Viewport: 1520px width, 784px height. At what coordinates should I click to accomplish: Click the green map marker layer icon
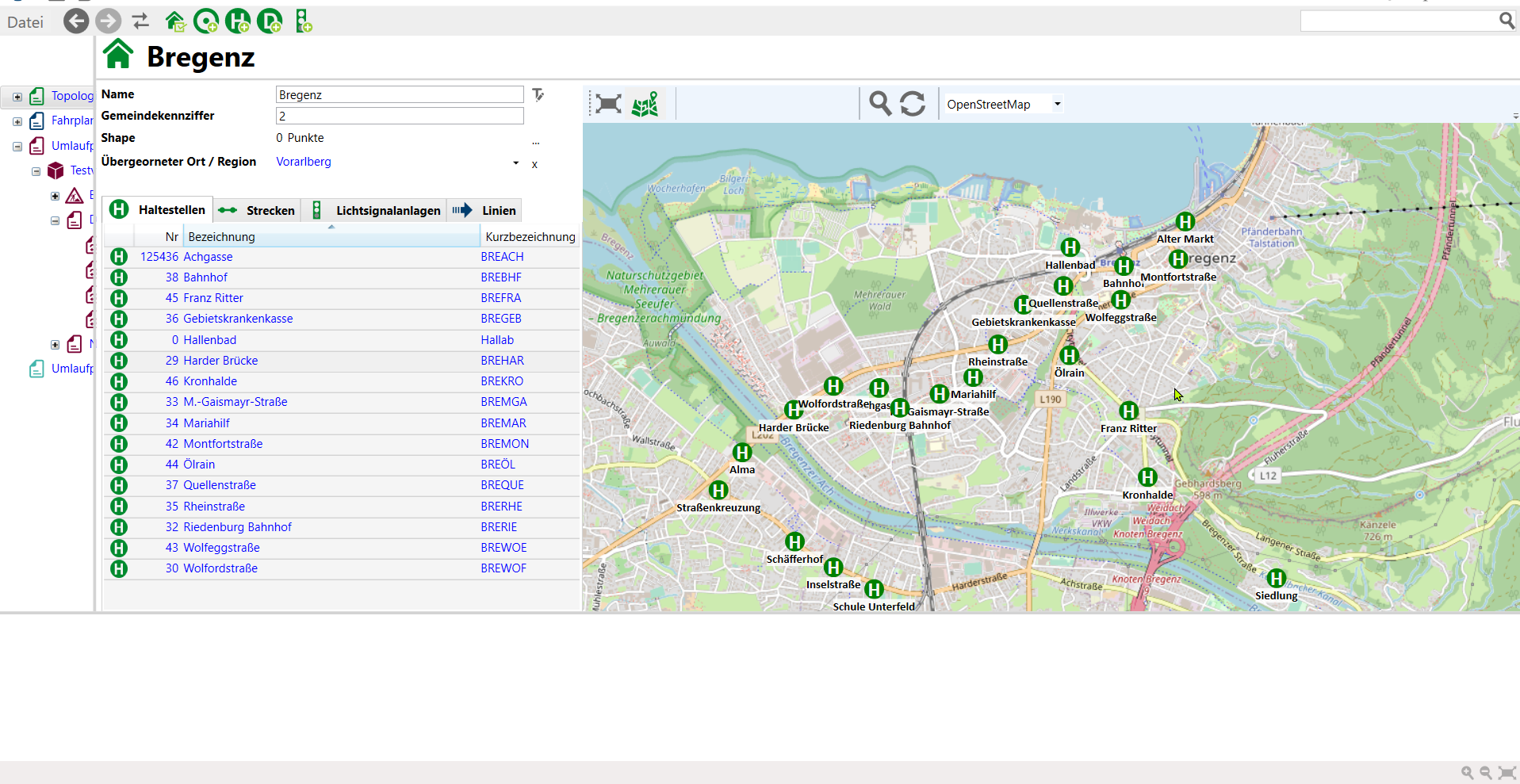click(645, 104)
